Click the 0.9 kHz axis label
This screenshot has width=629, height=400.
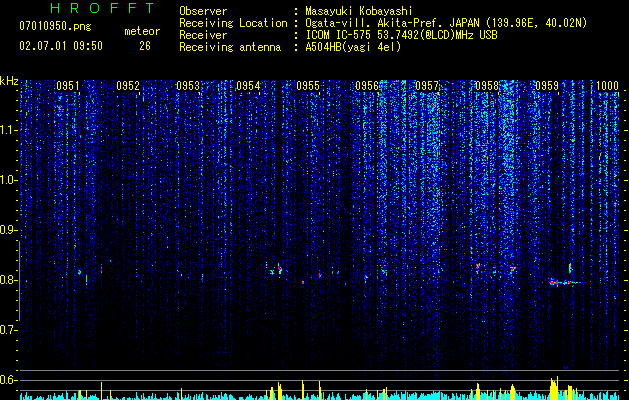click(x=8, y=230)
